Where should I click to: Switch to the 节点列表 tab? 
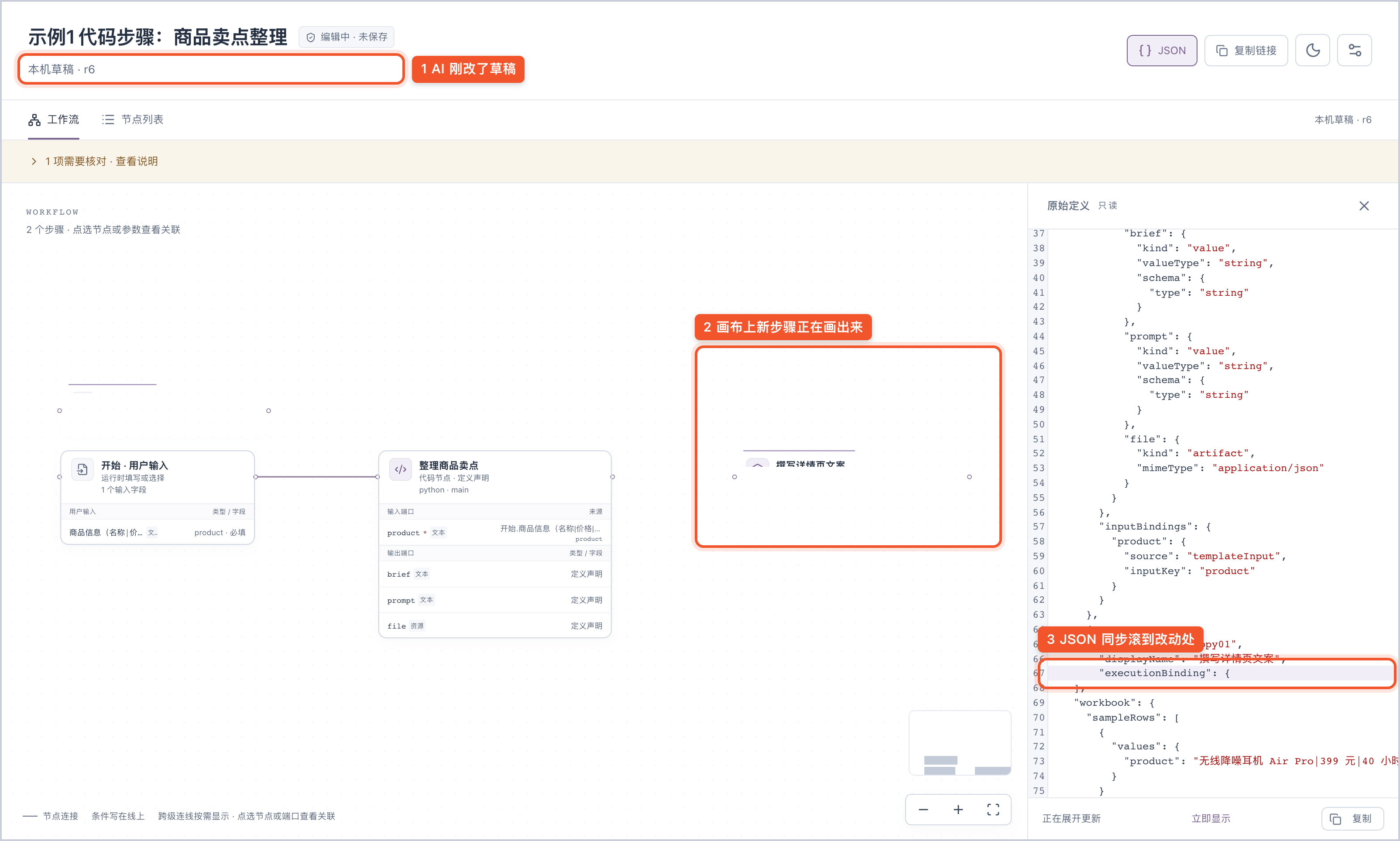(133, 120)
